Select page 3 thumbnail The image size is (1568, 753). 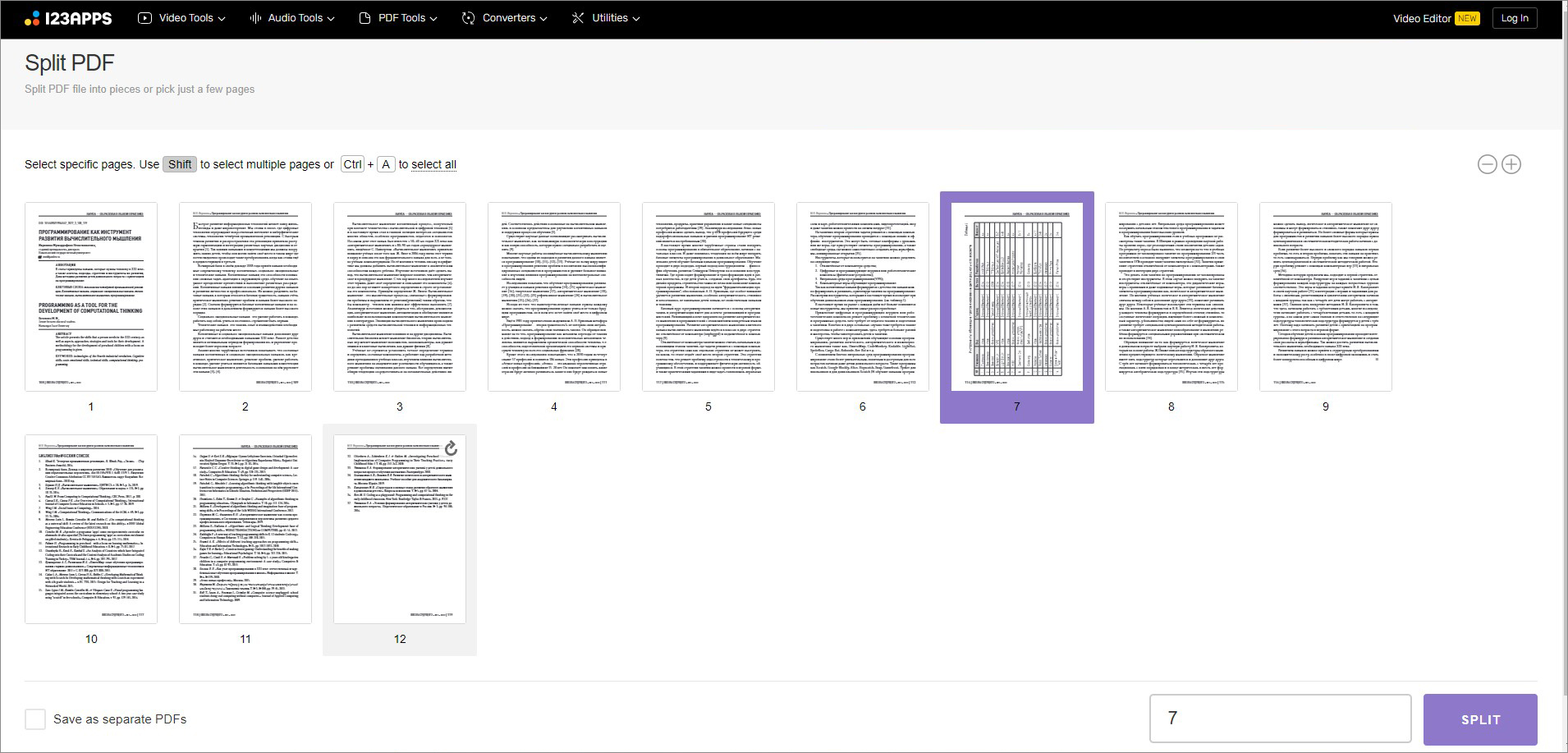click(400, 297)
